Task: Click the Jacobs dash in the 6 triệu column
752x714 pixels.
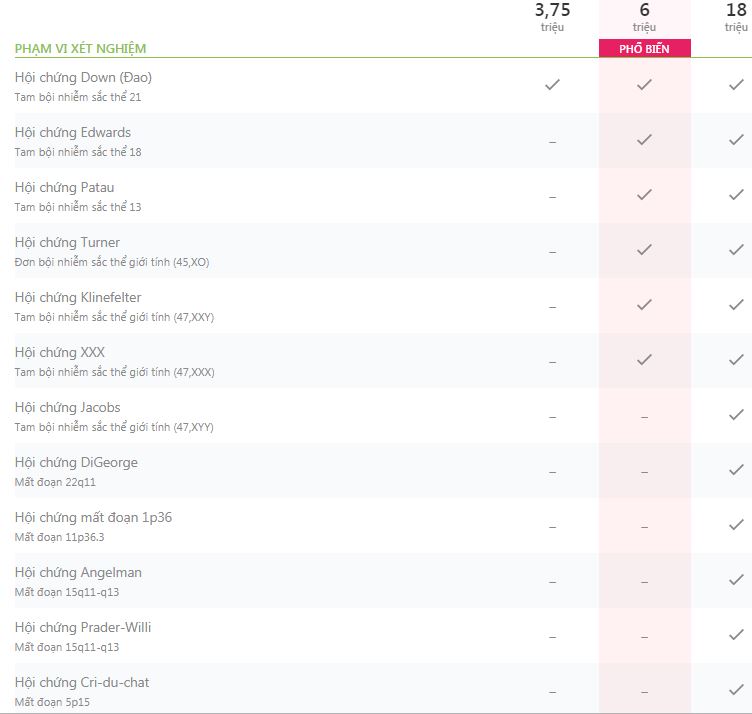Action: [x=645, y=418]
